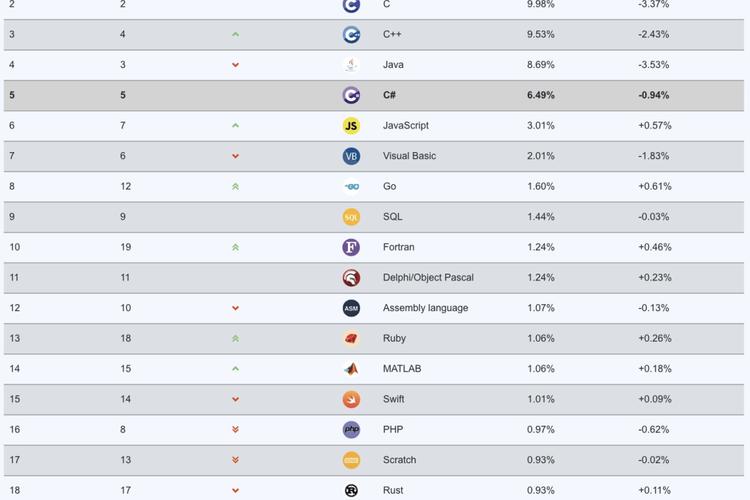This screenshot has width=750, height=500.
Task: Click the Java coffee cup icon
Action: 351,65
